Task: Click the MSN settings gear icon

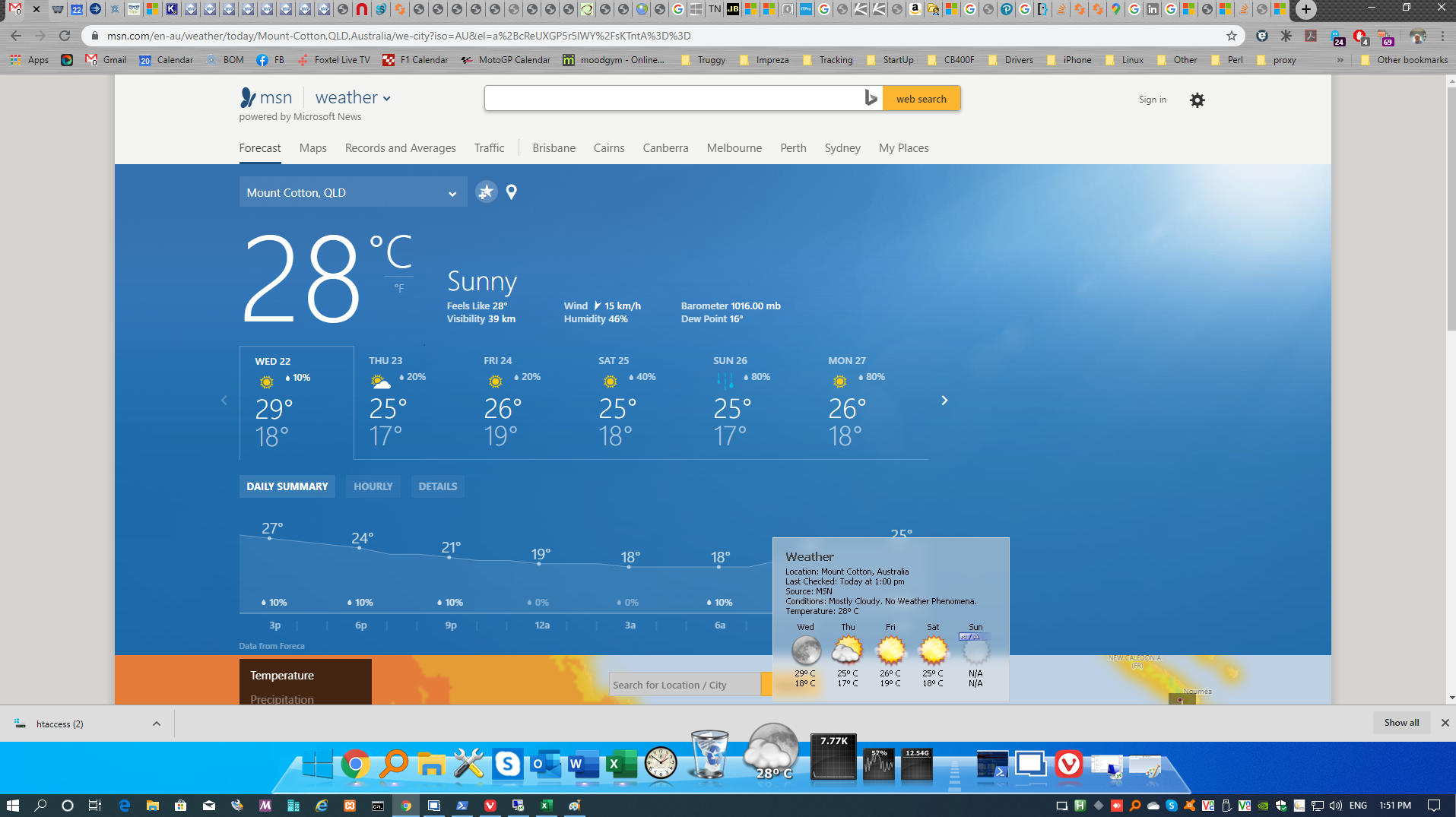Action: point(1197,100)
